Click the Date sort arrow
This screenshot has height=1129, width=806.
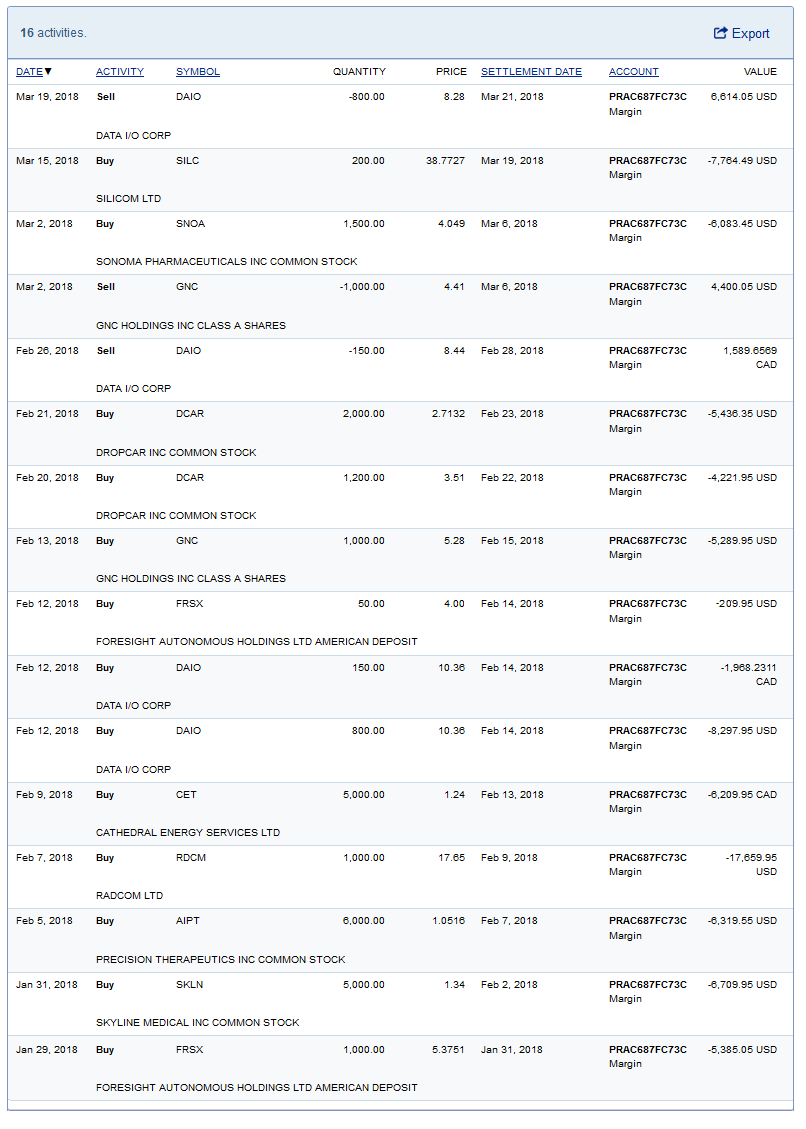point(49,72)
